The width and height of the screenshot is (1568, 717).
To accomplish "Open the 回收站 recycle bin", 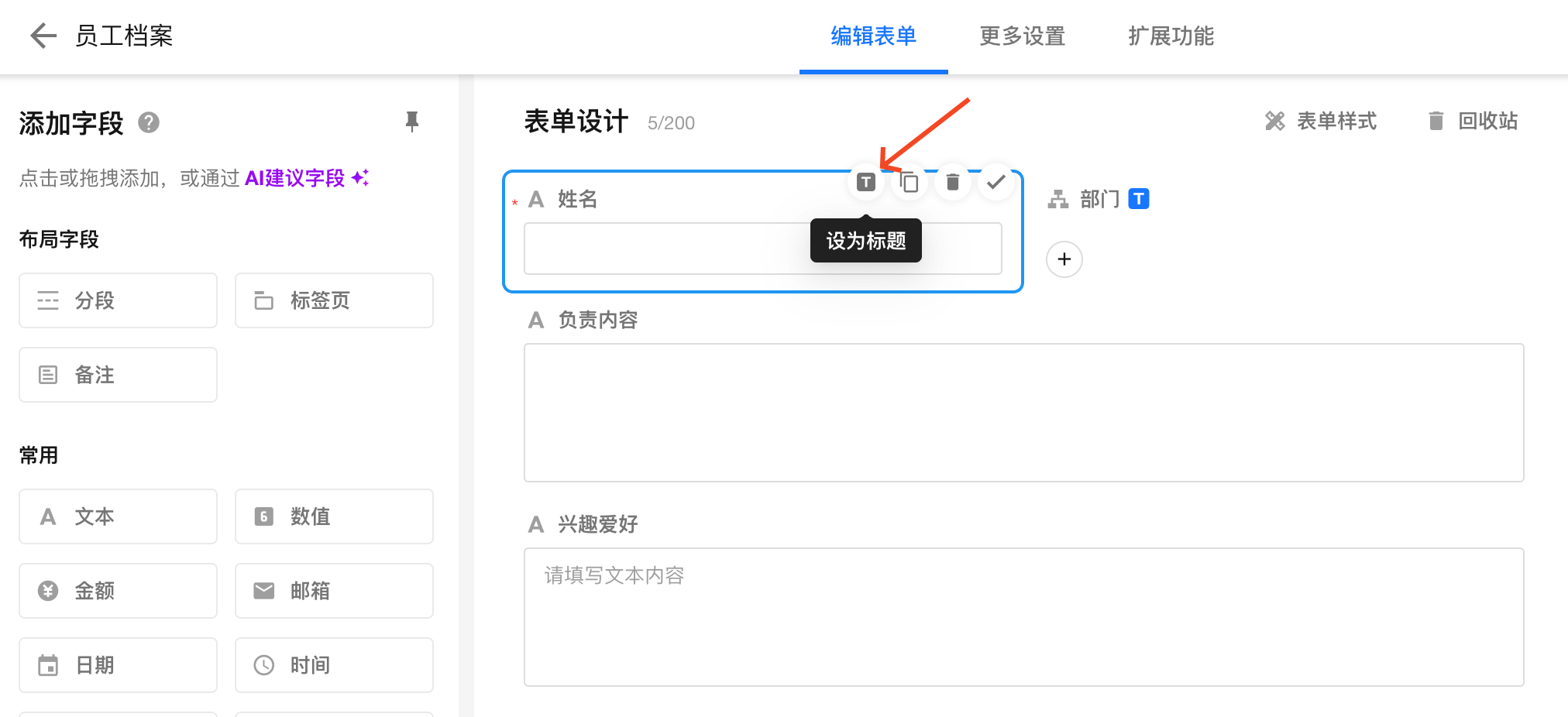I will [1473, 121].
